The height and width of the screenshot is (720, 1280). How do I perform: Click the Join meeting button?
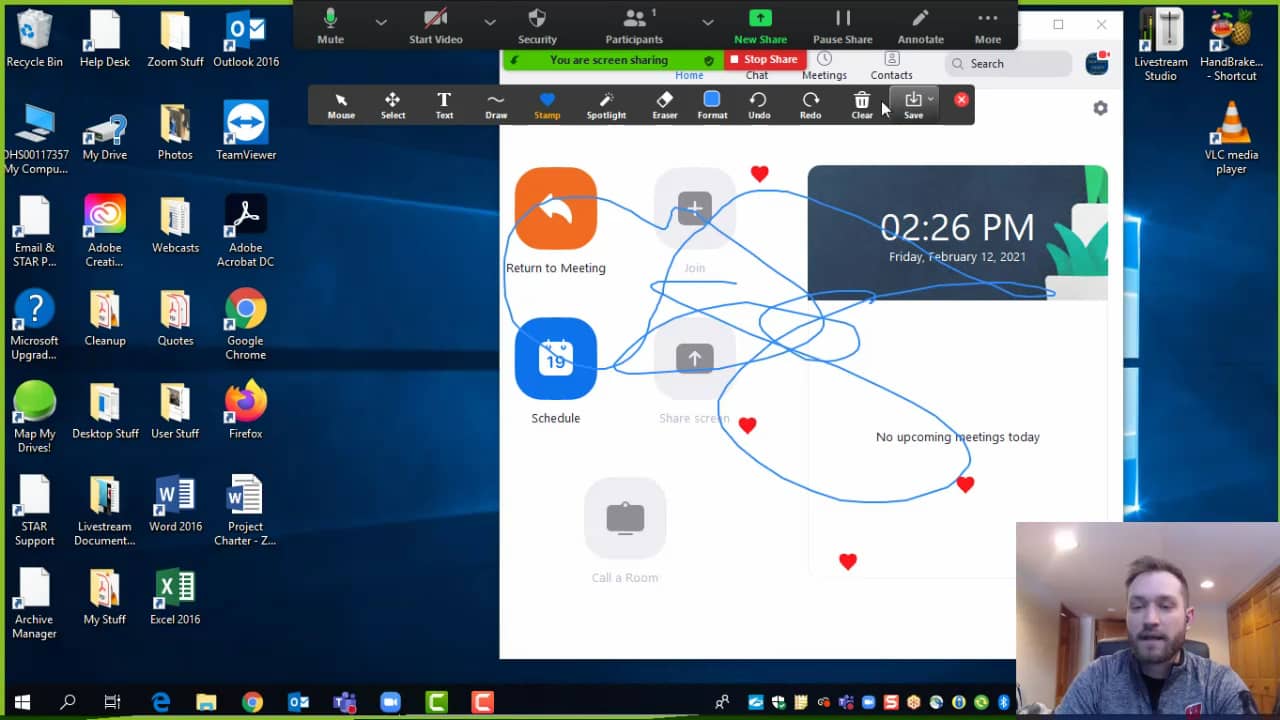tap(695, 208)
